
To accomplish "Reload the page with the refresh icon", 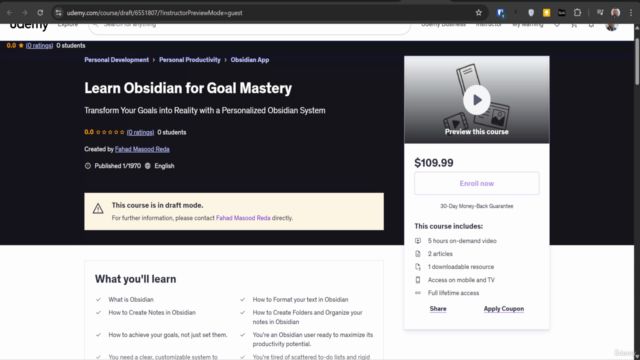I will pos(40,13).
